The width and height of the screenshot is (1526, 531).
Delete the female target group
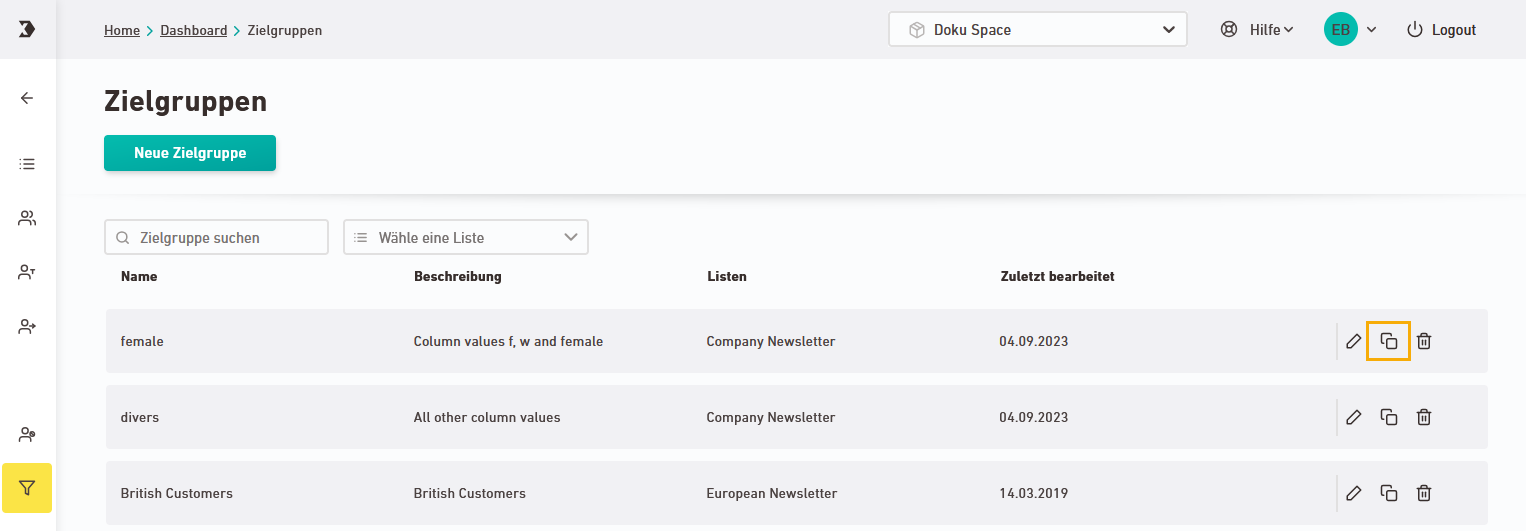[x=1424, y=341]
